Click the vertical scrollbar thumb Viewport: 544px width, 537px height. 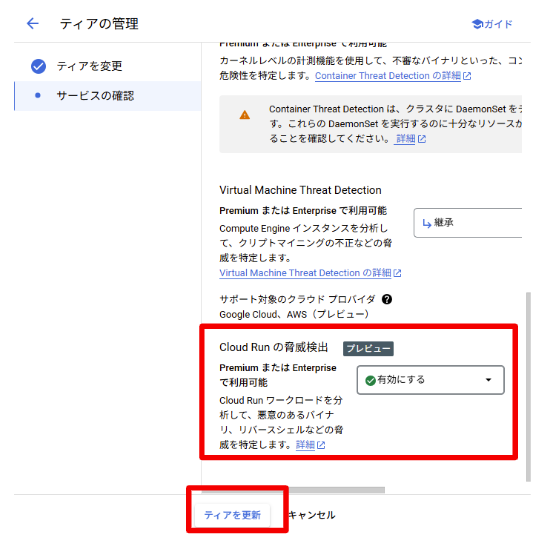528,387
